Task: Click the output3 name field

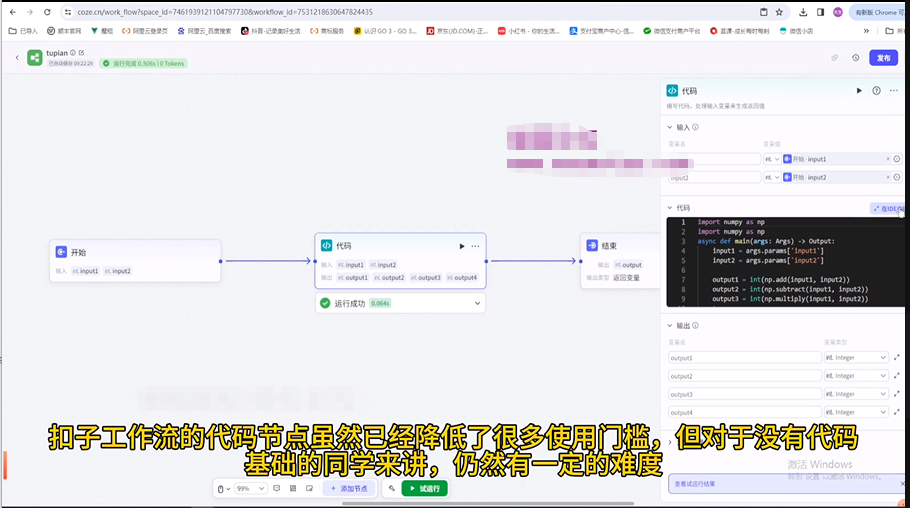Action: [x=745, y=394]
